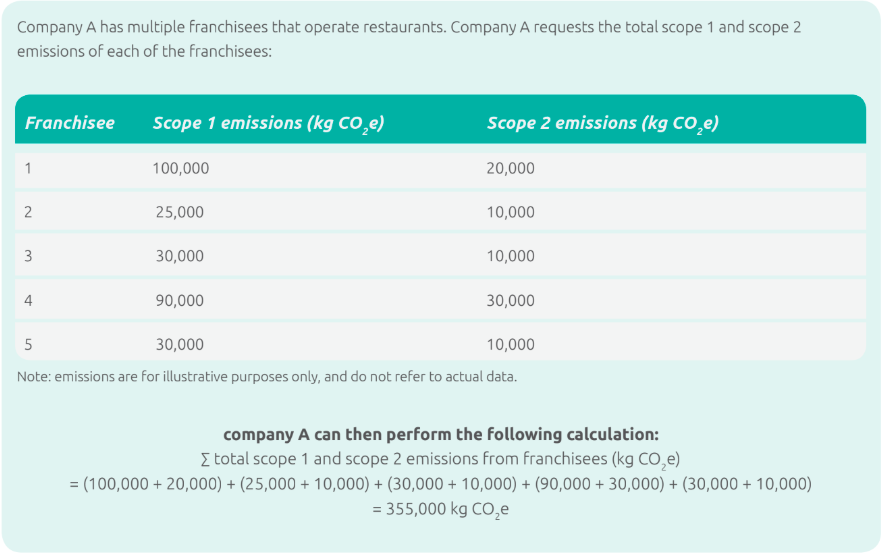Click the 355,000 kg CO2e result line
The width and height of the screenshot is (885, 558).
(x=441, y=509)
